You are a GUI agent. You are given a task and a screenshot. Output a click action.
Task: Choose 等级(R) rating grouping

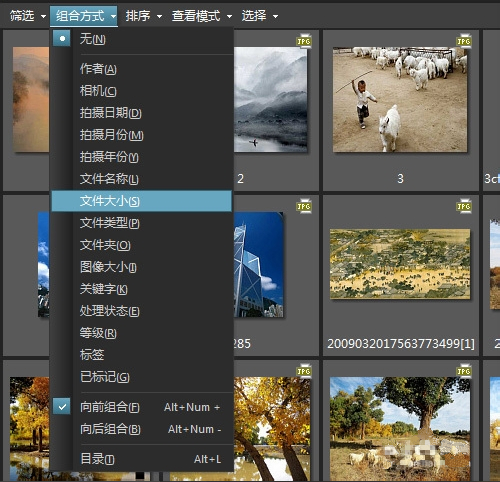(x=142, y=333)
